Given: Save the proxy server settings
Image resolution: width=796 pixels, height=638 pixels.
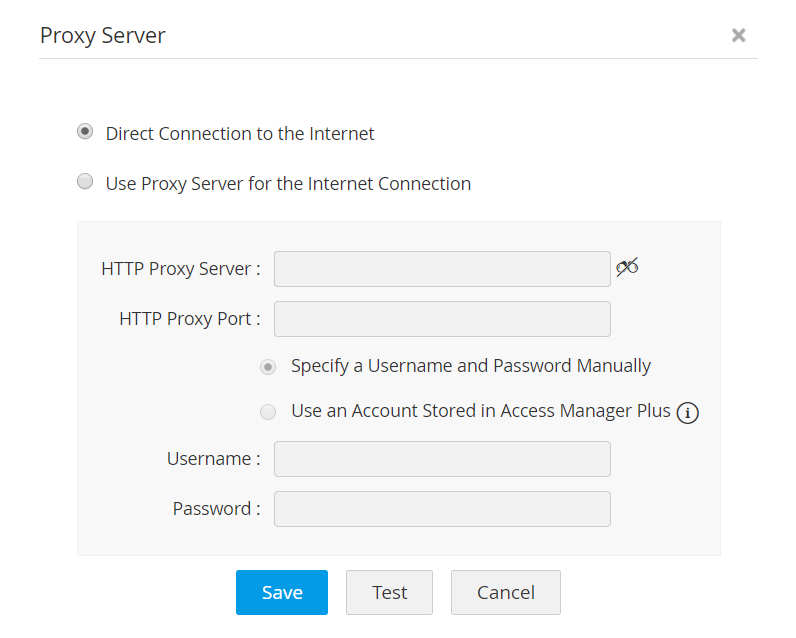Looking at the screenshot, I should [x=282, y=592].
